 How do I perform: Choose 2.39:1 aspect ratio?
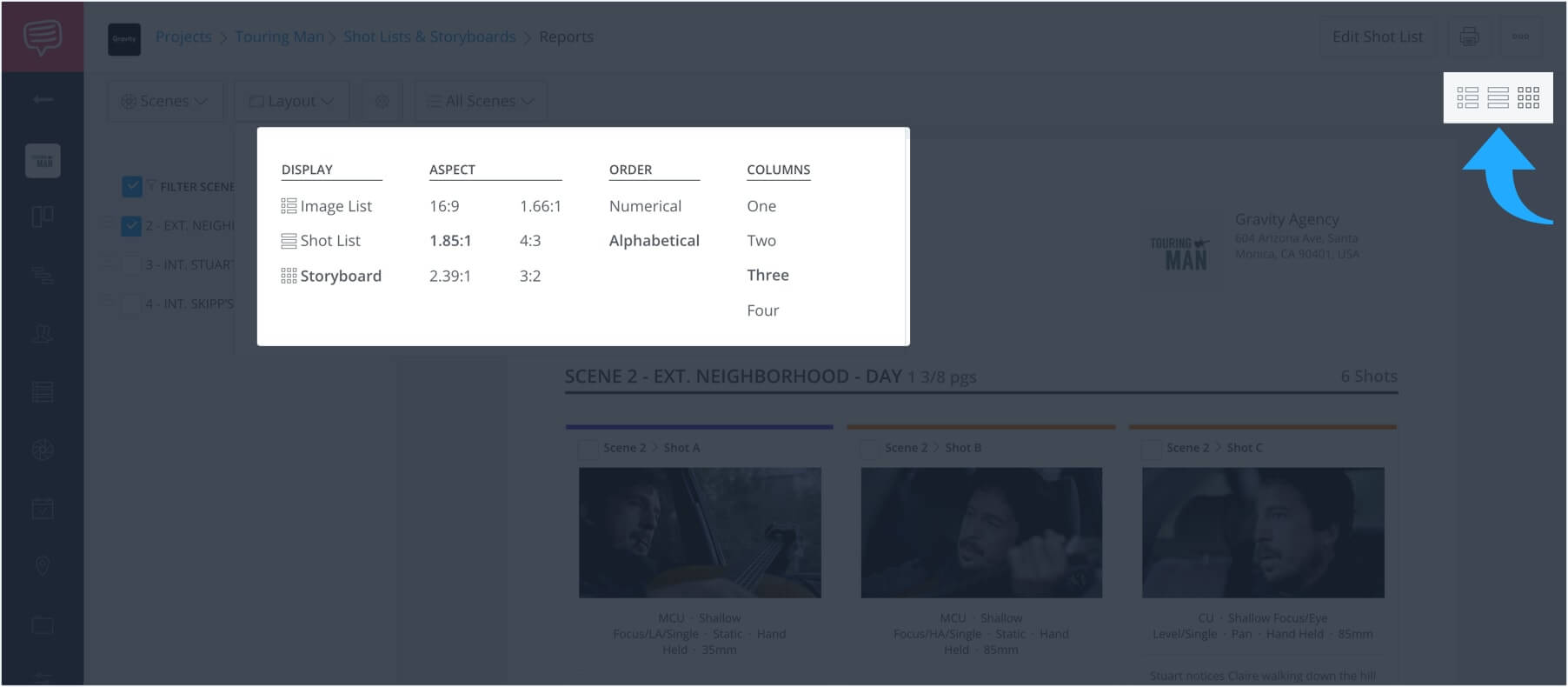[x=450, y=276]
